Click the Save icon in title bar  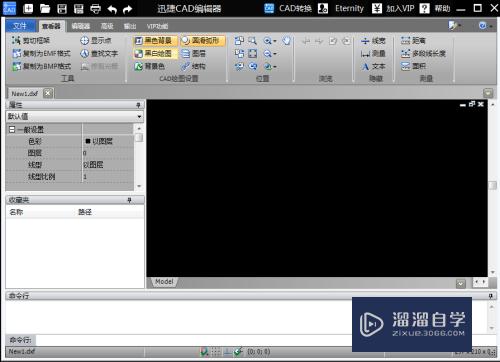62,9
